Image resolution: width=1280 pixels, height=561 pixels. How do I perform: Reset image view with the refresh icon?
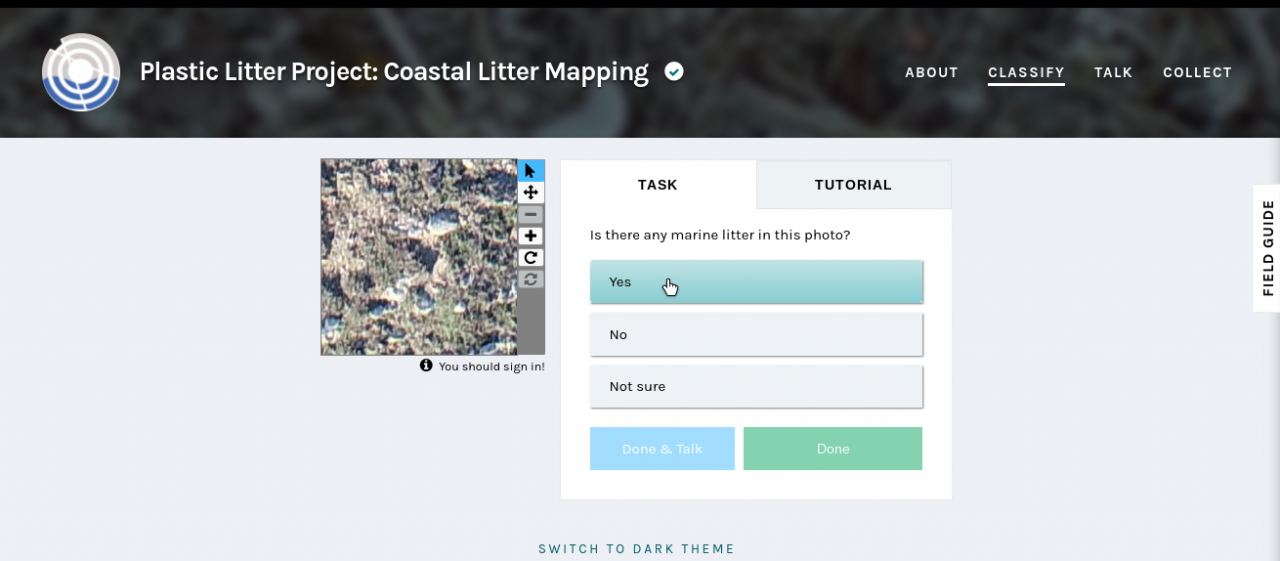531,279
